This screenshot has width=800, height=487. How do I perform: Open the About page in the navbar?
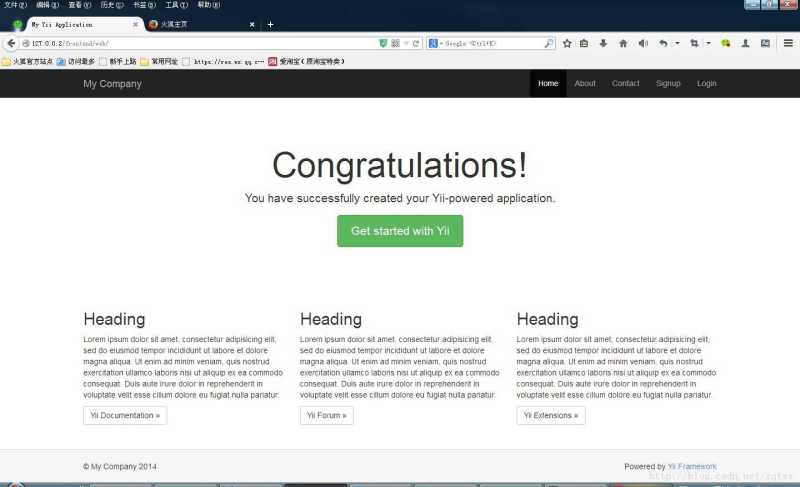[585, 84]
